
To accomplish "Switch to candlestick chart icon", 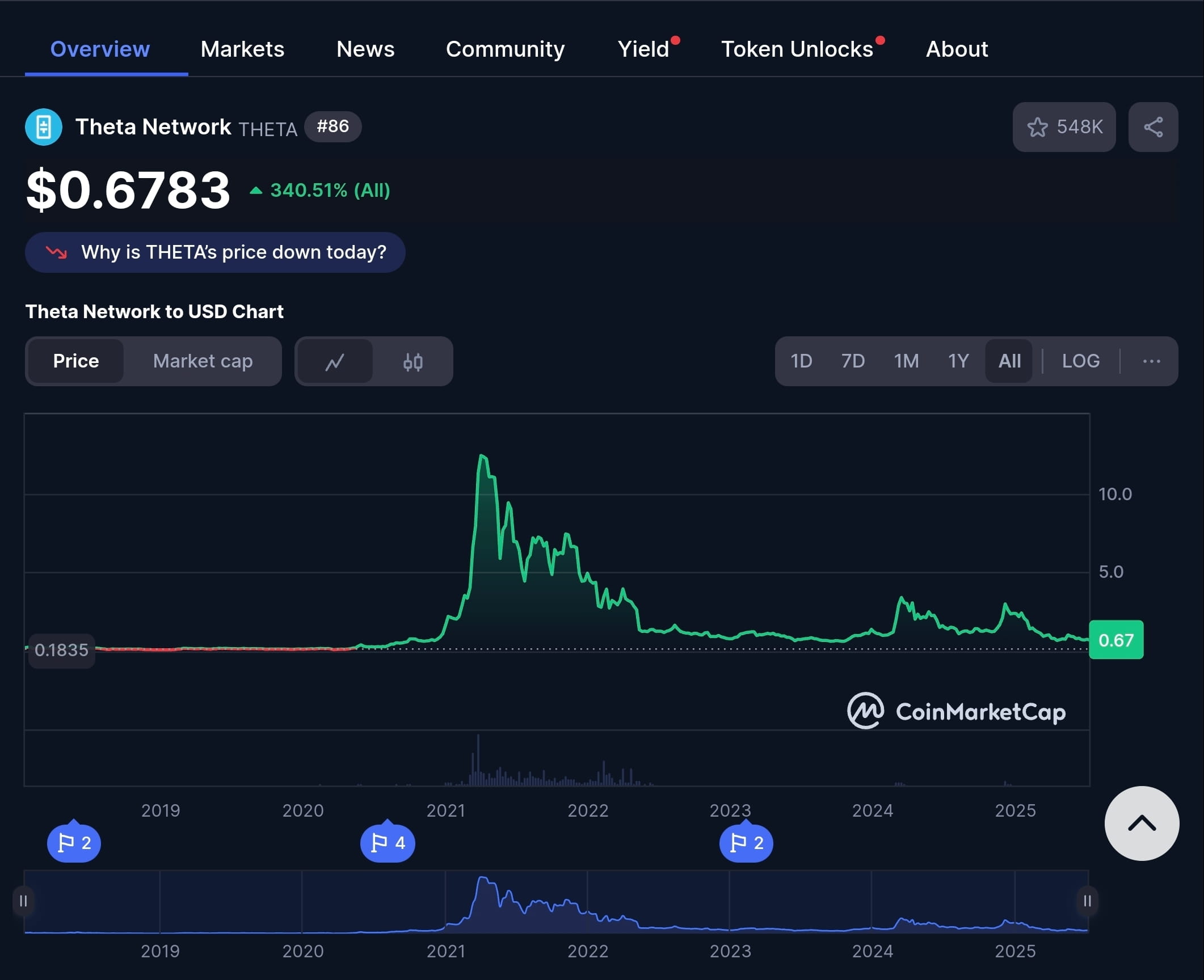I will 412,361.
